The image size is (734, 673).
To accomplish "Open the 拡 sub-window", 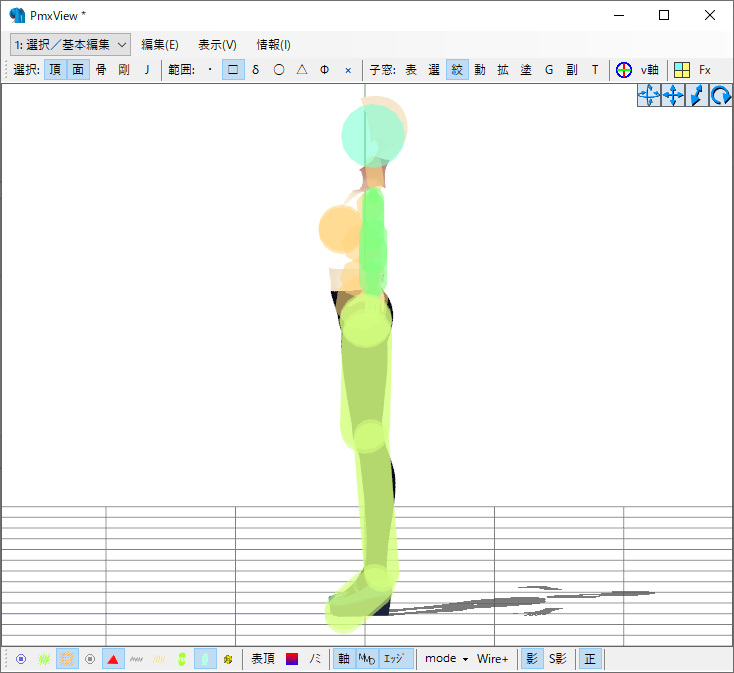I will [503, 70].
